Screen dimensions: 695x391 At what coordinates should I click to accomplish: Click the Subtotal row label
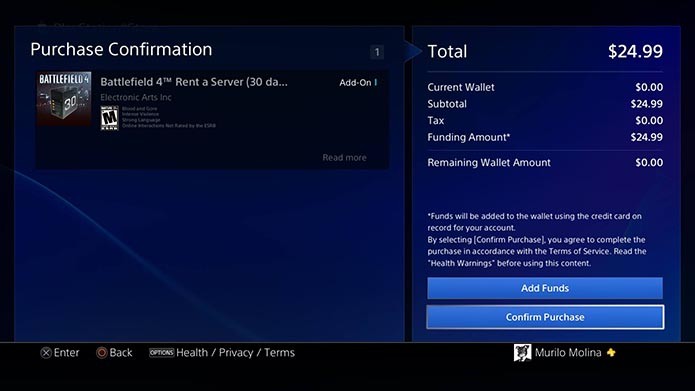[447, 104]
